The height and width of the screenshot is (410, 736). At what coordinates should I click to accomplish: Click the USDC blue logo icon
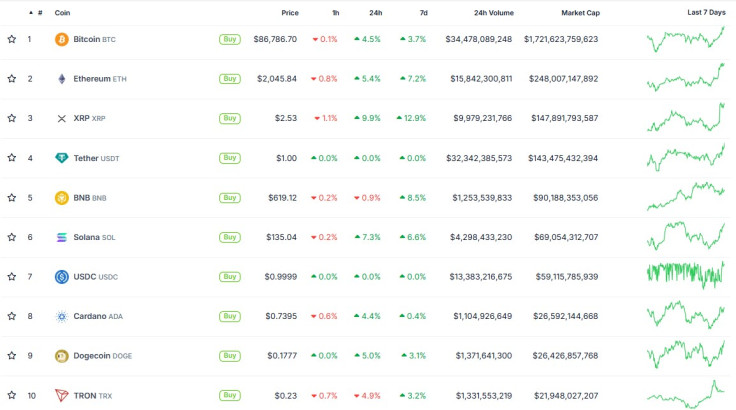(x=61, y=277)
